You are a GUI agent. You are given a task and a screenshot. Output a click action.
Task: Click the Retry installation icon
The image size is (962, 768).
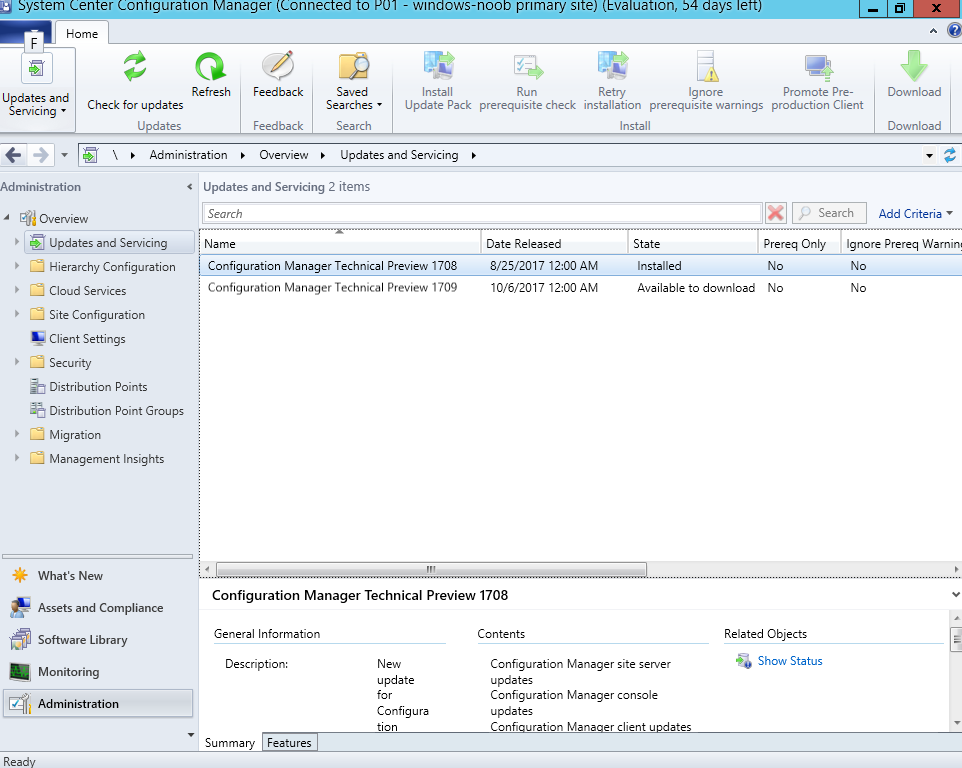tap(612, 66)
